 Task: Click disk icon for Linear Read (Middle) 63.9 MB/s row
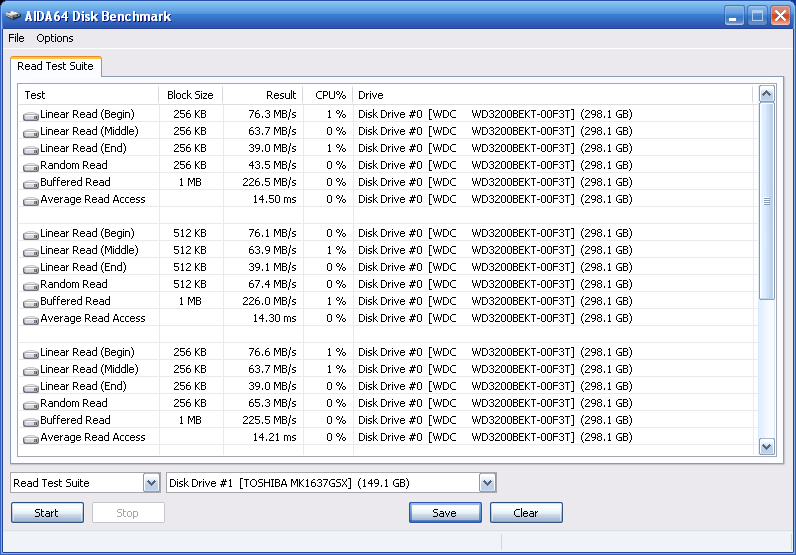(31, 251)
